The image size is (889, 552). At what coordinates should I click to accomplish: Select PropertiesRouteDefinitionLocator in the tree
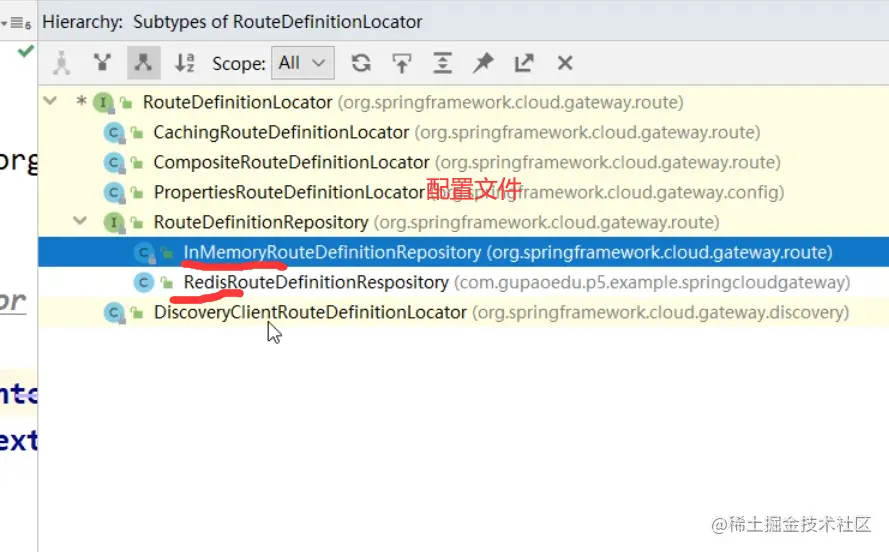(463, 192)
